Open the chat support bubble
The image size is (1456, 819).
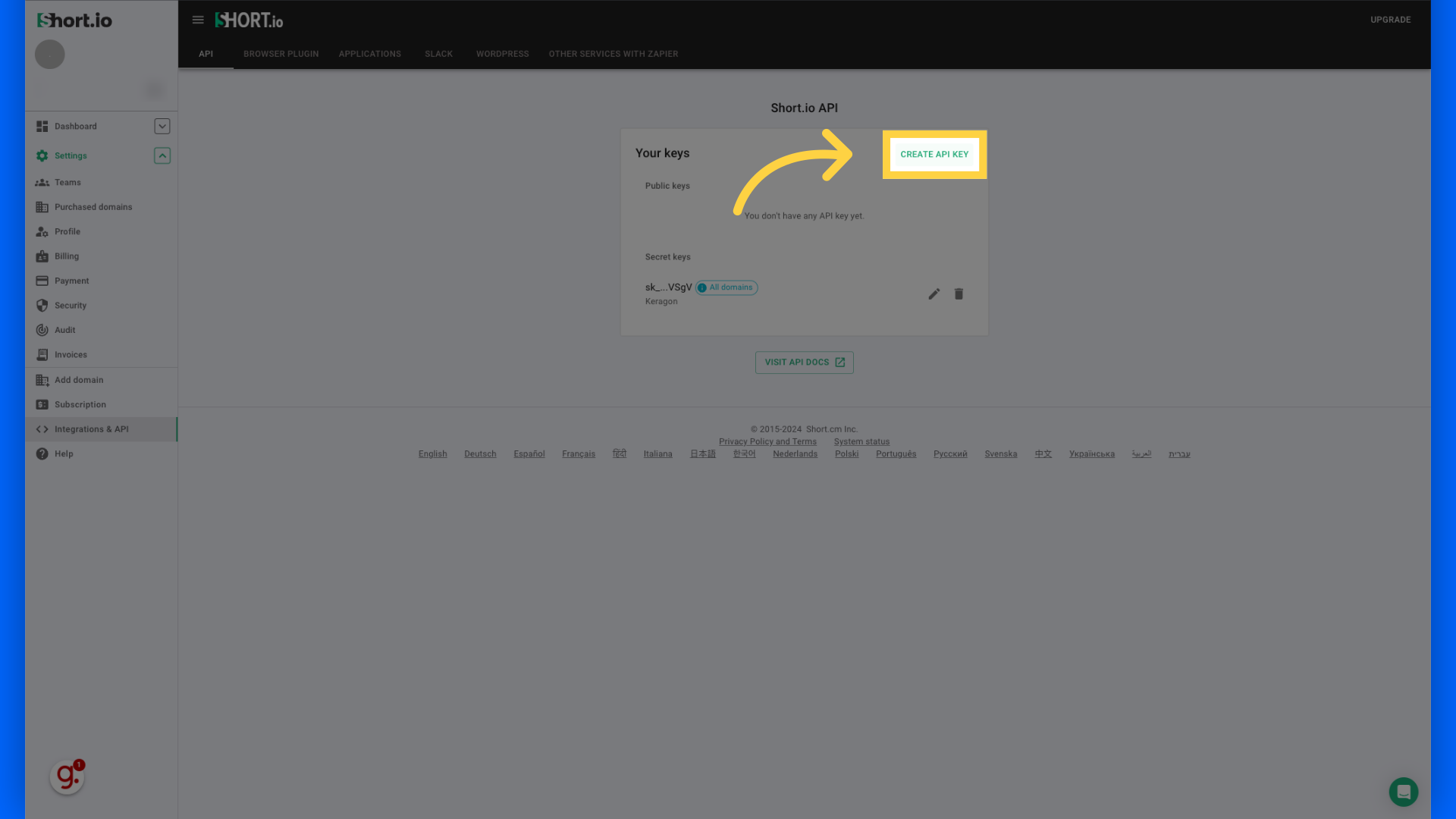click(1404, 792)
